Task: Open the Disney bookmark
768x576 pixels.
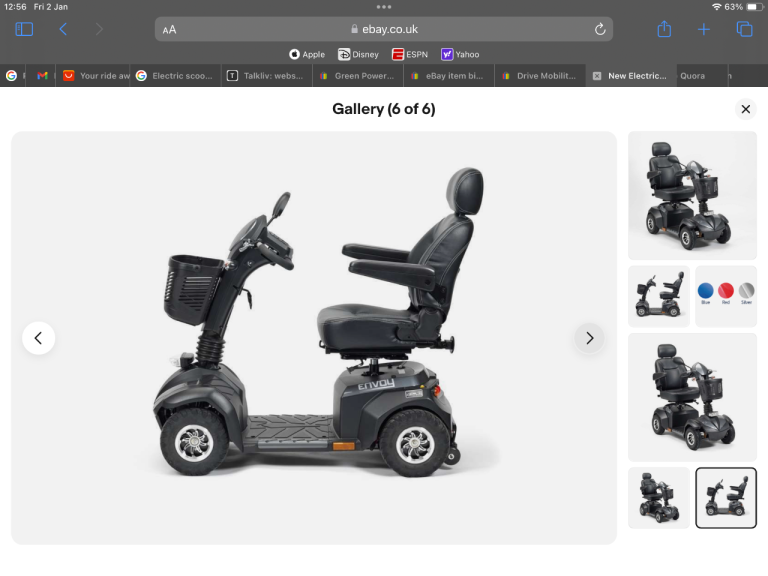Action: (358, 54)
